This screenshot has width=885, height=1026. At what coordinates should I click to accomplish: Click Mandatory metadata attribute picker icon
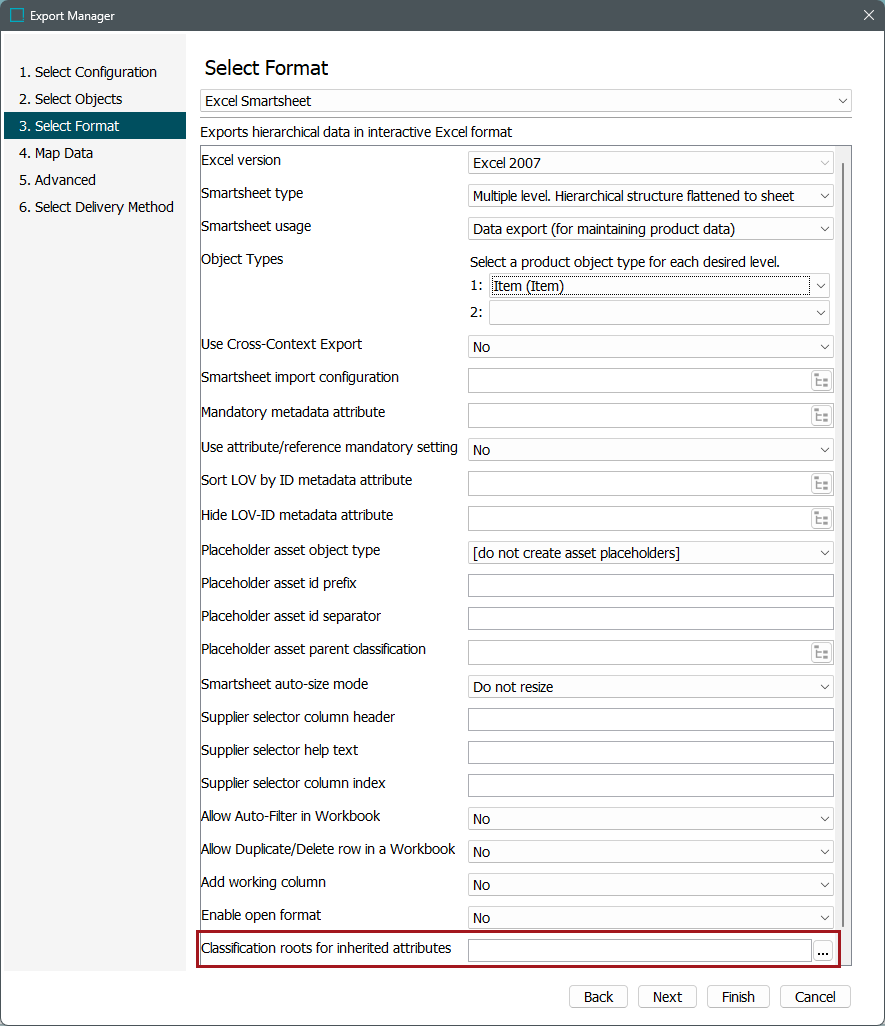pyautogui.click(x=821, y=416)
